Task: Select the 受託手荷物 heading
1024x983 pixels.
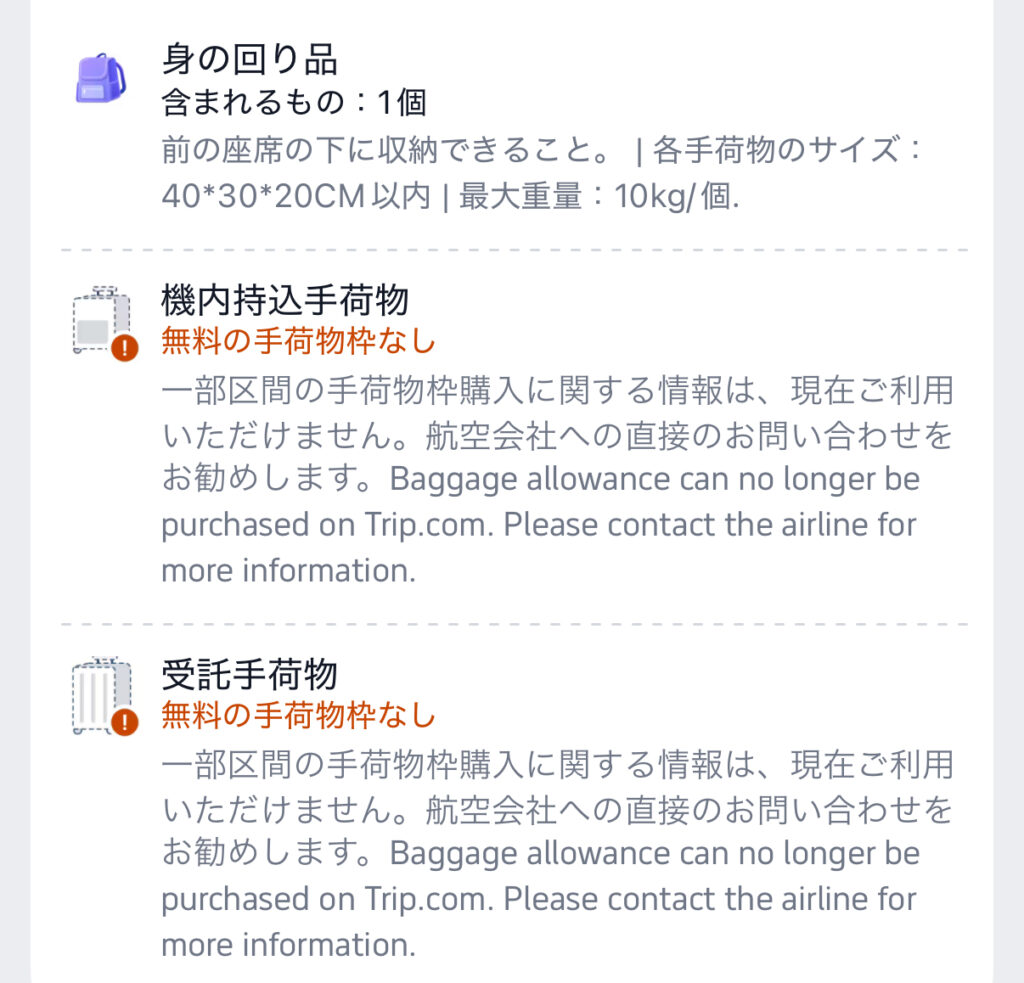Action: (249, 675)
